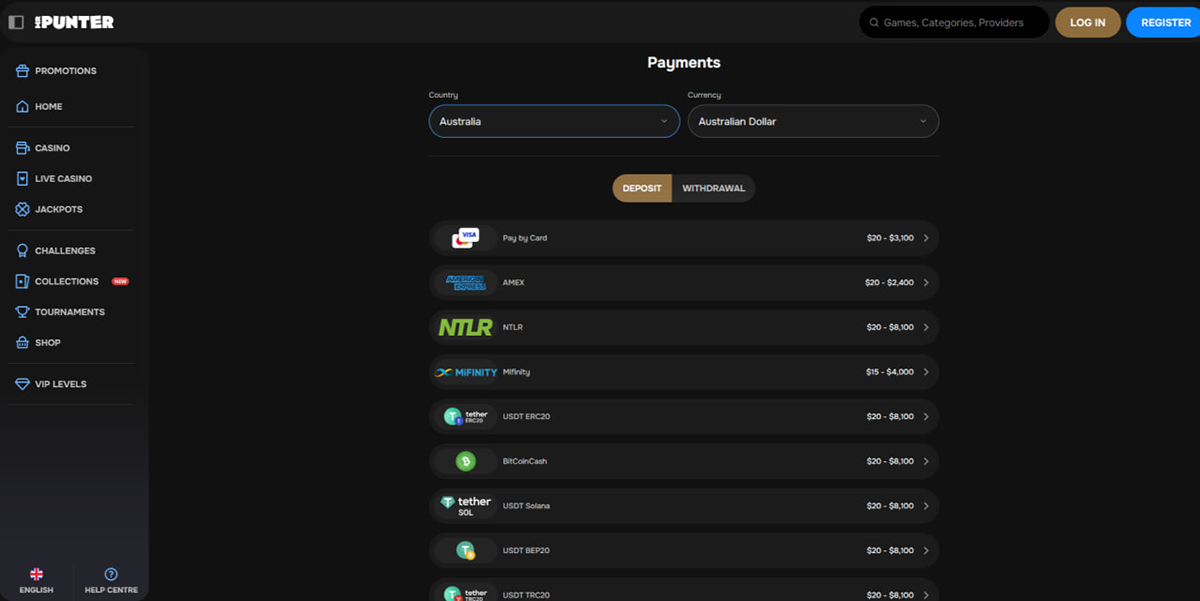Image resolution: width=1200 pixels, height=601 pixels.
Task: Click the $20 - $3,100 card limit
Action: click(x=890, y=238)
